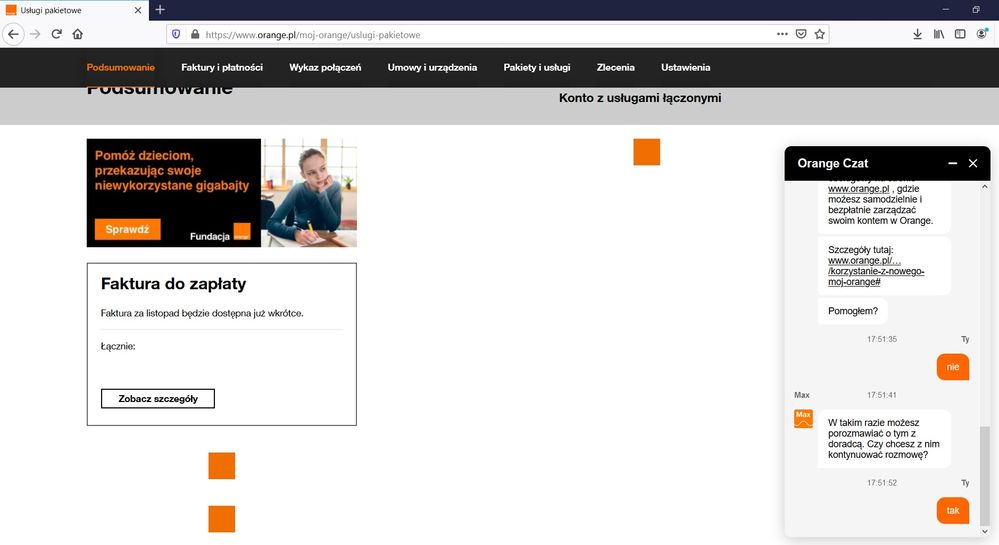Close the Usługi pakietowe tab

[x=138, y=10]
